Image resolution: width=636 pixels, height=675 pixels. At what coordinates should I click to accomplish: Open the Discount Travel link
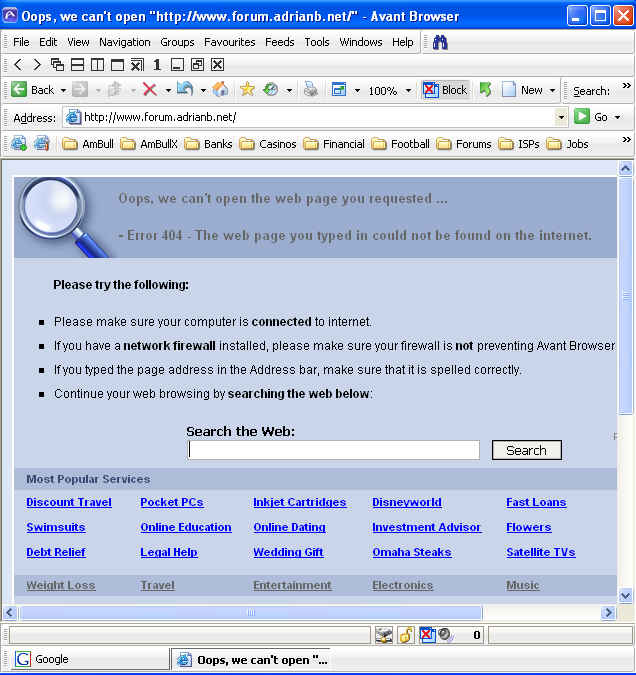coord(69,502)
